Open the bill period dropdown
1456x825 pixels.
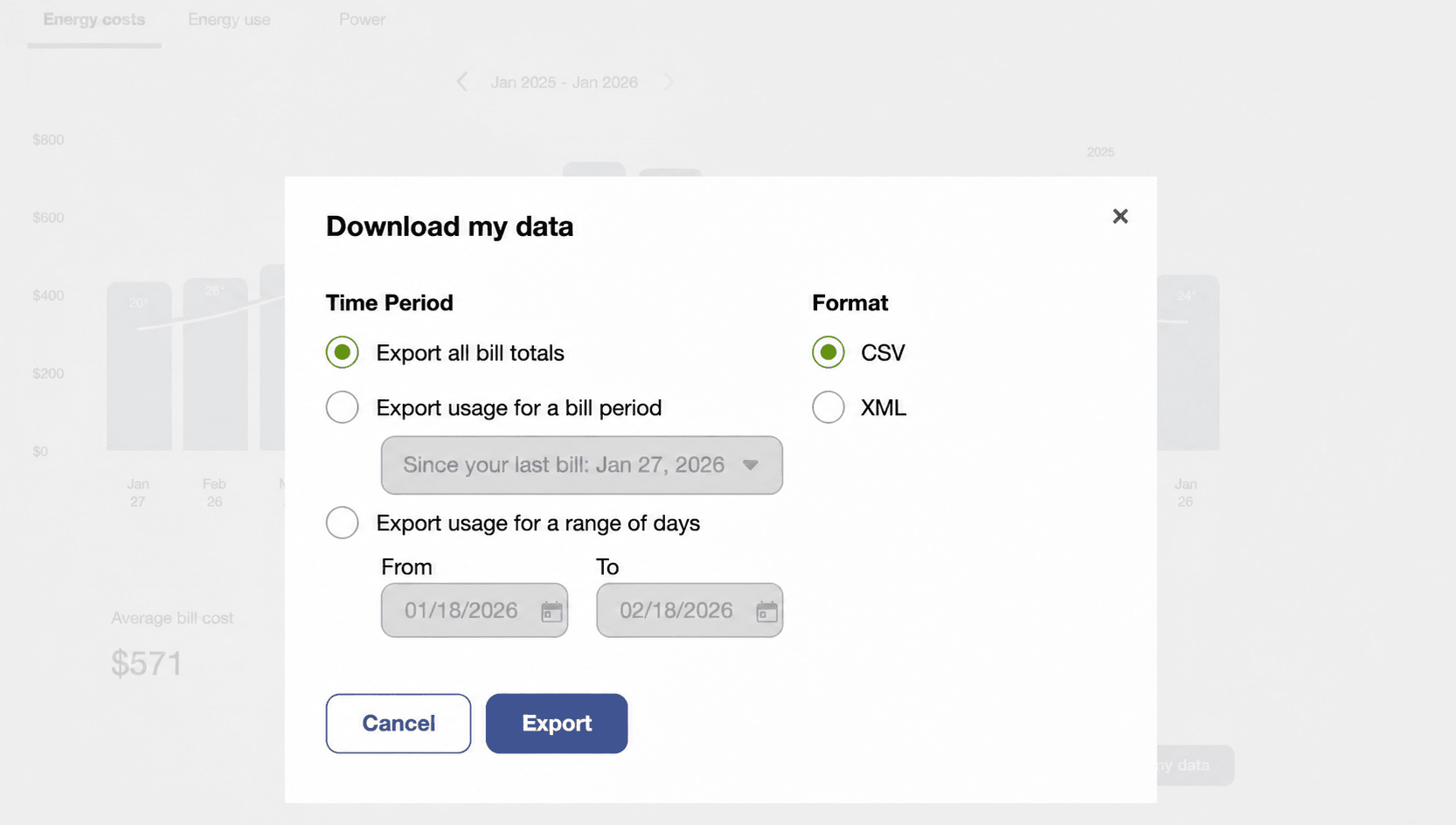tap(581, 465)
